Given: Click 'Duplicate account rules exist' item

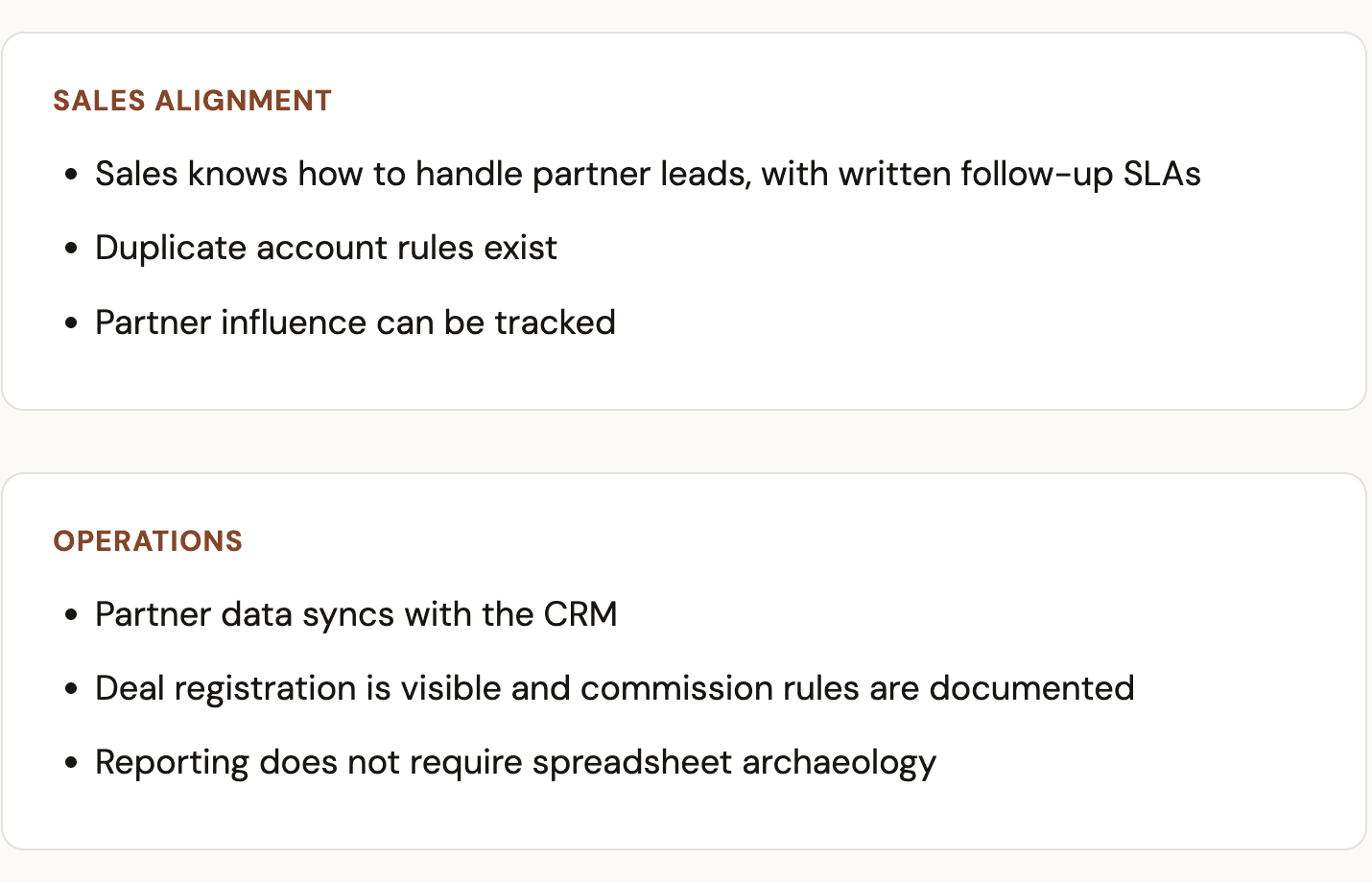Looking at the screenshot, I should (325, 248).
